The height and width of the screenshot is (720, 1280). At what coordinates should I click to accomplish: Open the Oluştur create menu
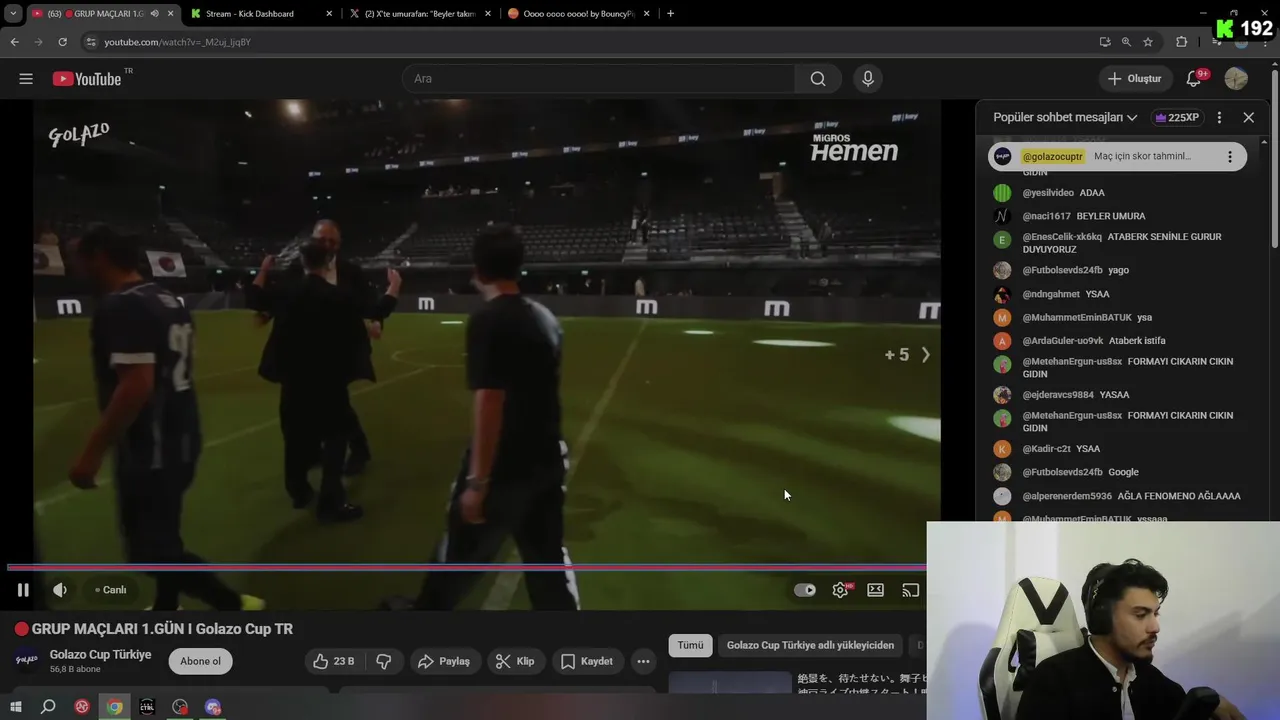pyautogui.click(x=1135, y=79)
